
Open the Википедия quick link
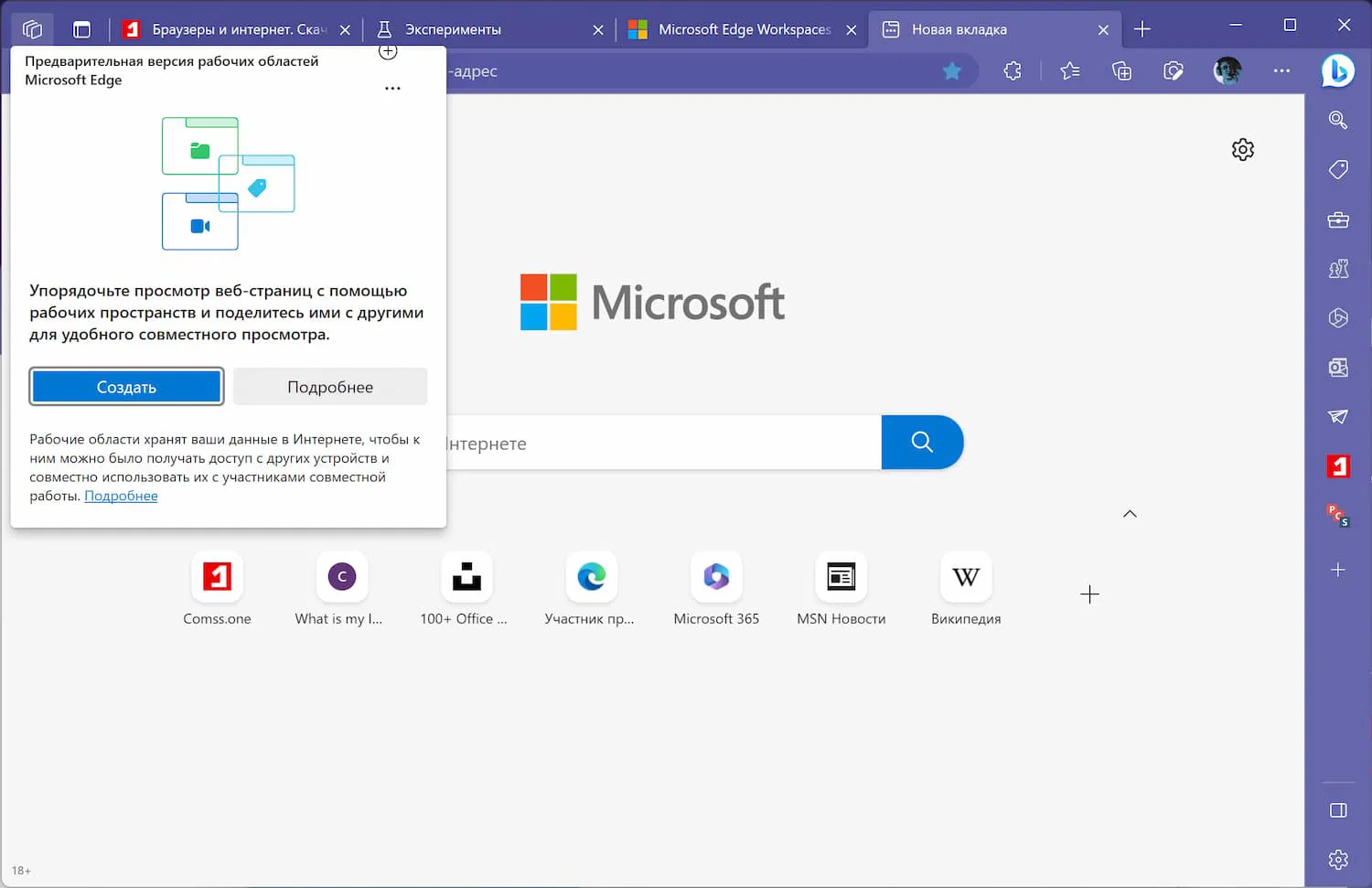[x=966, y=590]
